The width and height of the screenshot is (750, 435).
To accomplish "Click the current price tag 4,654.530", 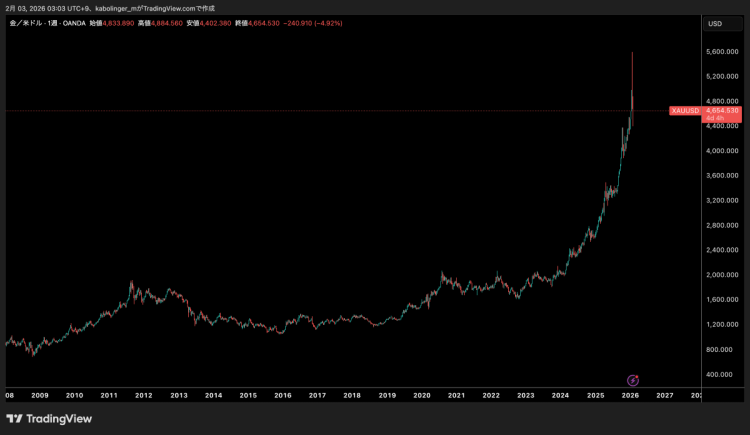I will [x=721, y=110].
